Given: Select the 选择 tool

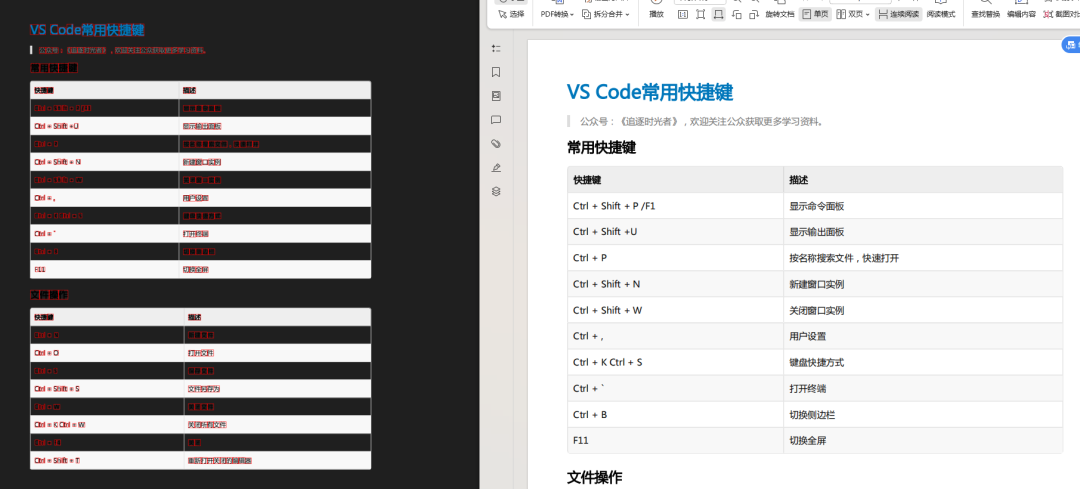Looking at the screenshot, I should click(510, 14).
